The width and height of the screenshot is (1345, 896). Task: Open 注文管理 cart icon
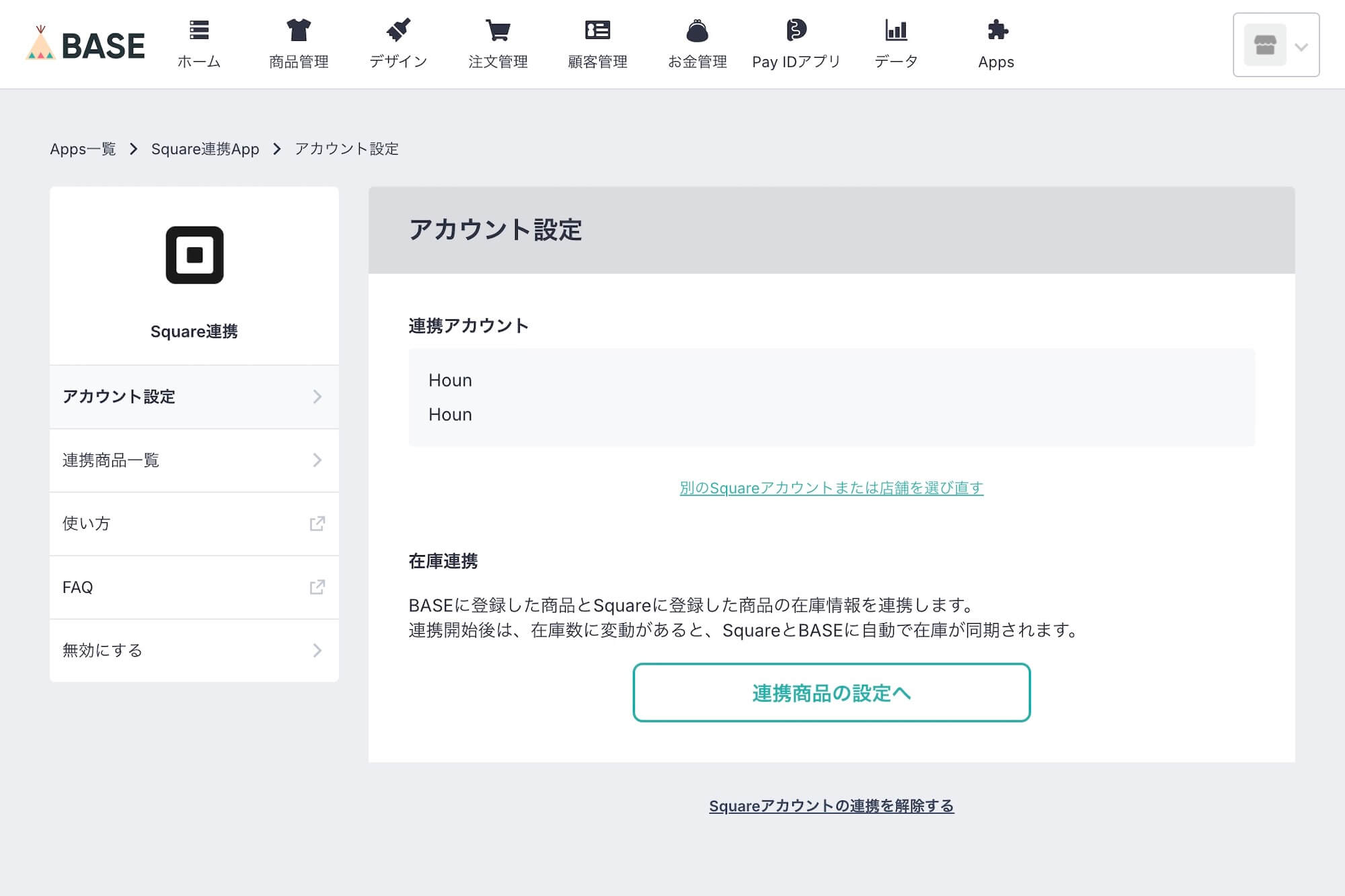pyautogui.click(x=498, y=30)
